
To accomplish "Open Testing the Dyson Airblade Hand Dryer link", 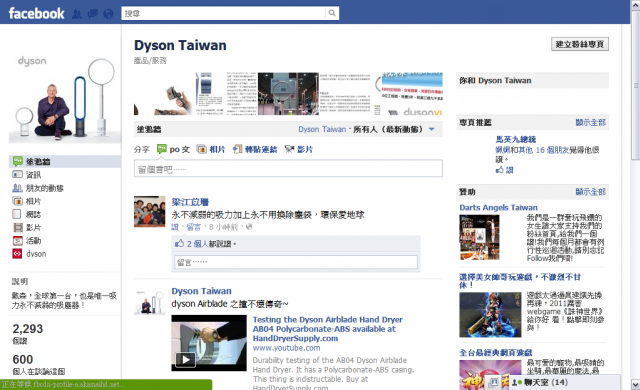I will pos(328,329).
